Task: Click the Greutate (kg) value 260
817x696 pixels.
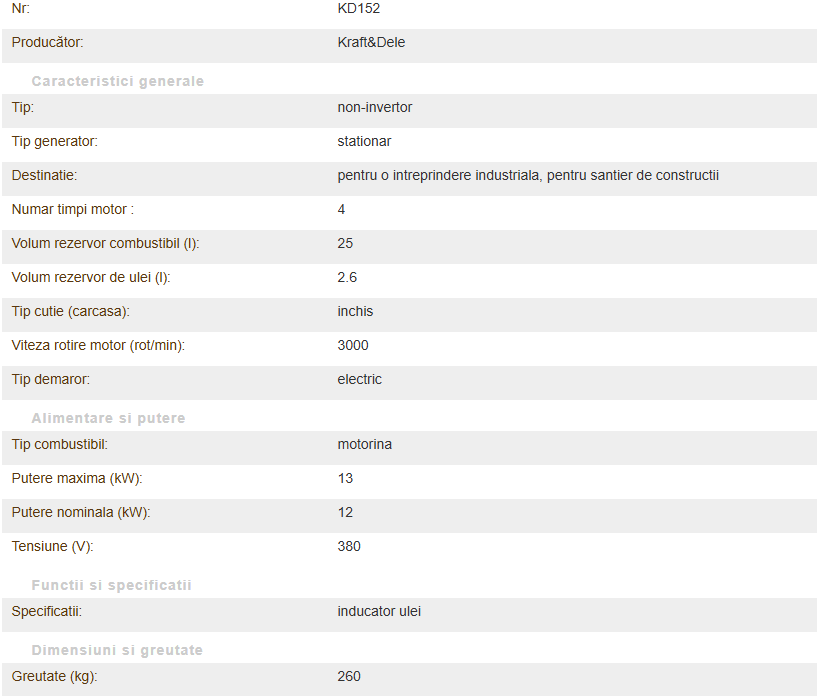Action: point(349,676)
